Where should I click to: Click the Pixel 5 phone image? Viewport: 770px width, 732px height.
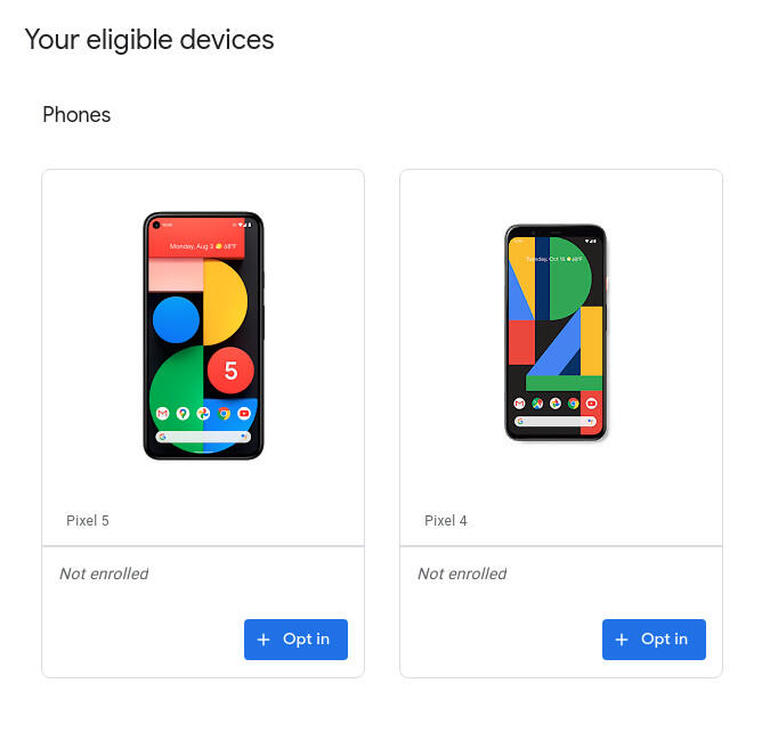203,336
